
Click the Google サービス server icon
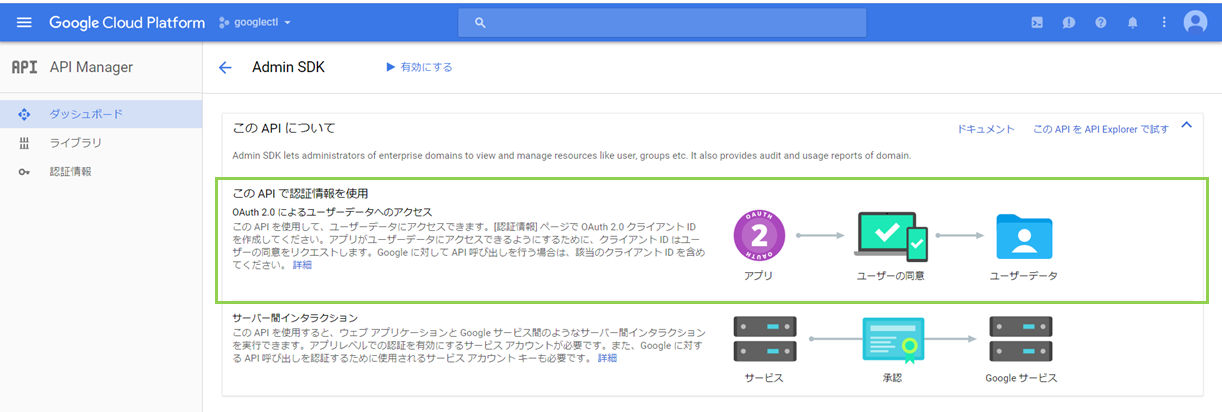point(1020,340)
